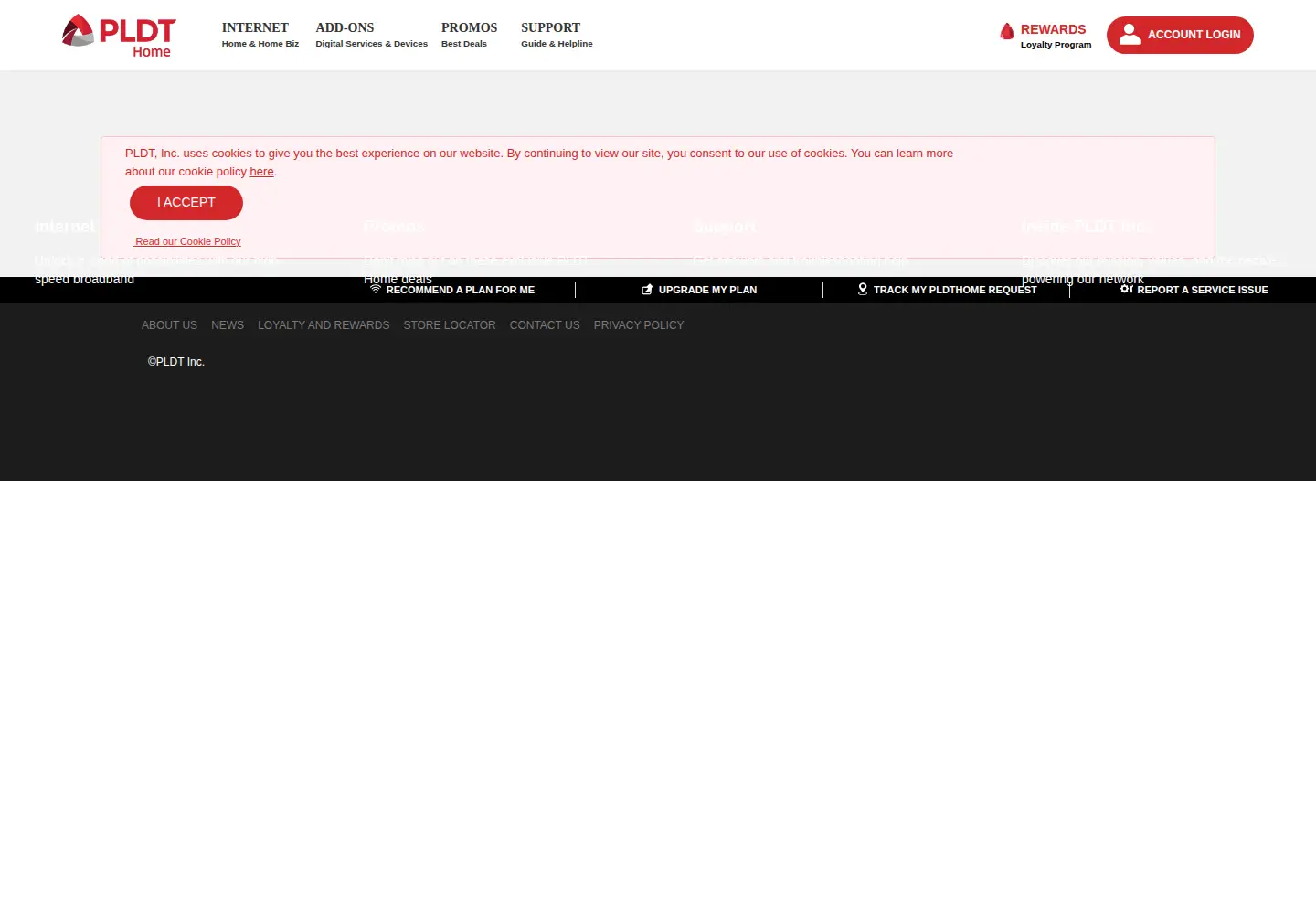Click the PLDT Home logo
1316x914 pixels.
(119, 36)
